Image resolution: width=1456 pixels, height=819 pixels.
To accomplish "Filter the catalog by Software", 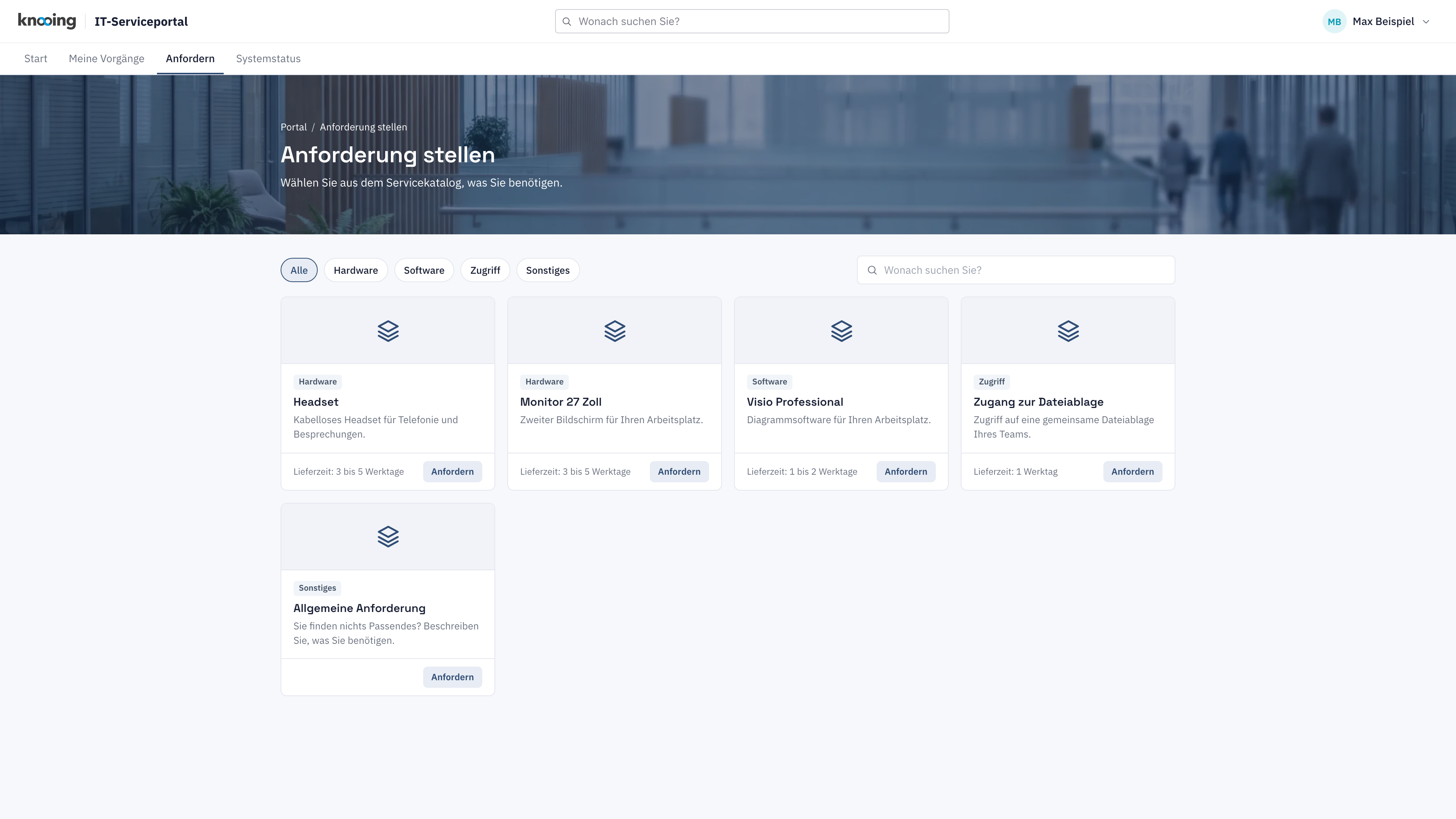I will click(424, 270).
